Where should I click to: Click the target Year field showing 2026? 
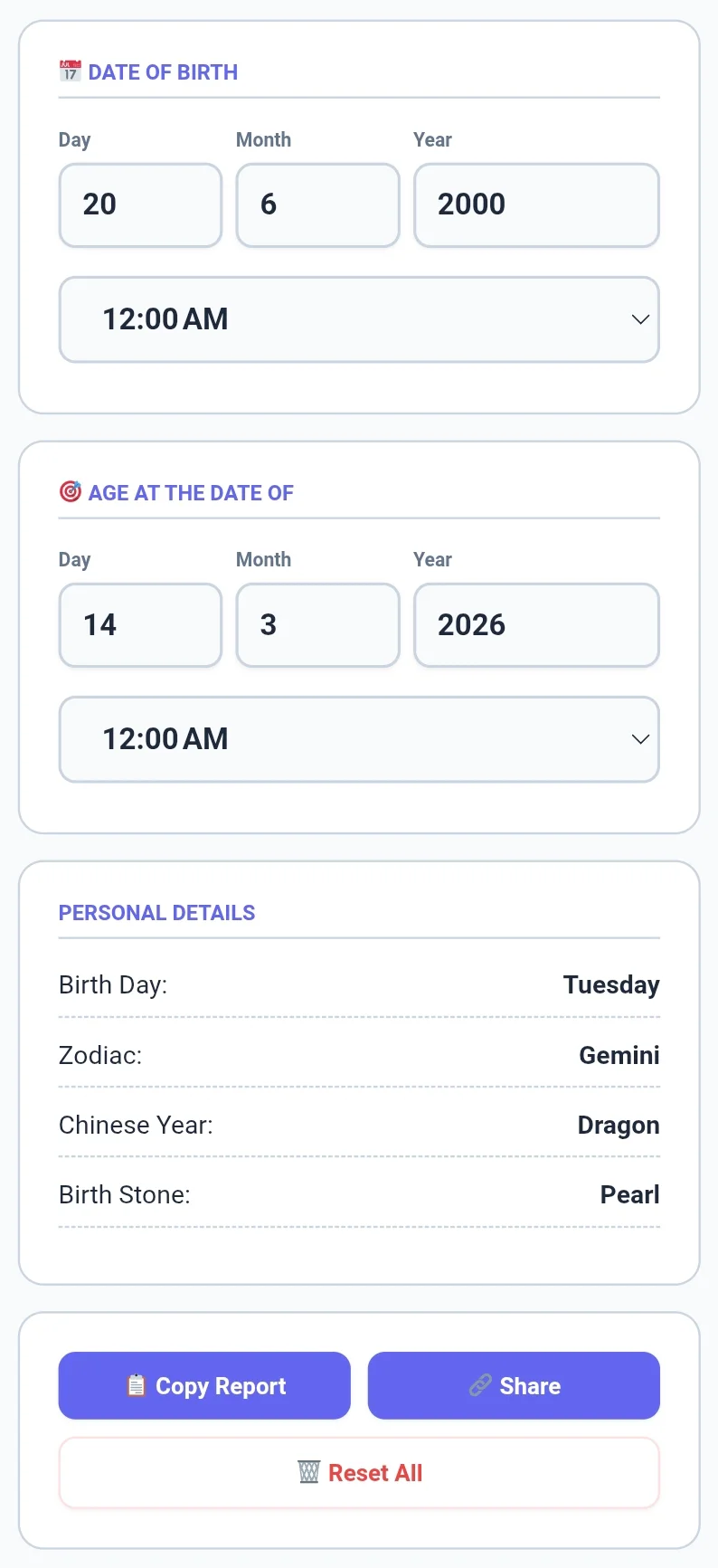pos(536,625)
